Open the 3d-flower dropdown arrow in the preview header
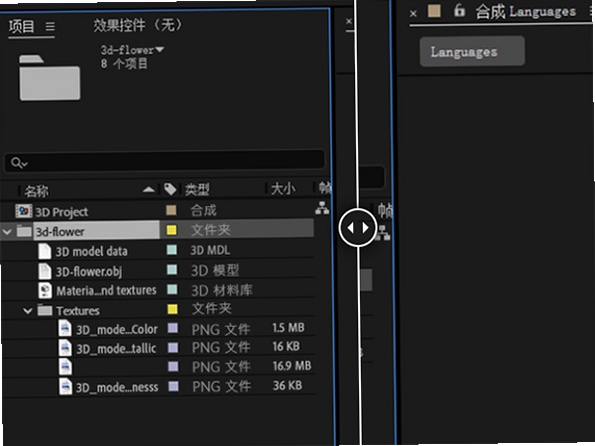The image size is (595, 446). [x=159, y=49]
